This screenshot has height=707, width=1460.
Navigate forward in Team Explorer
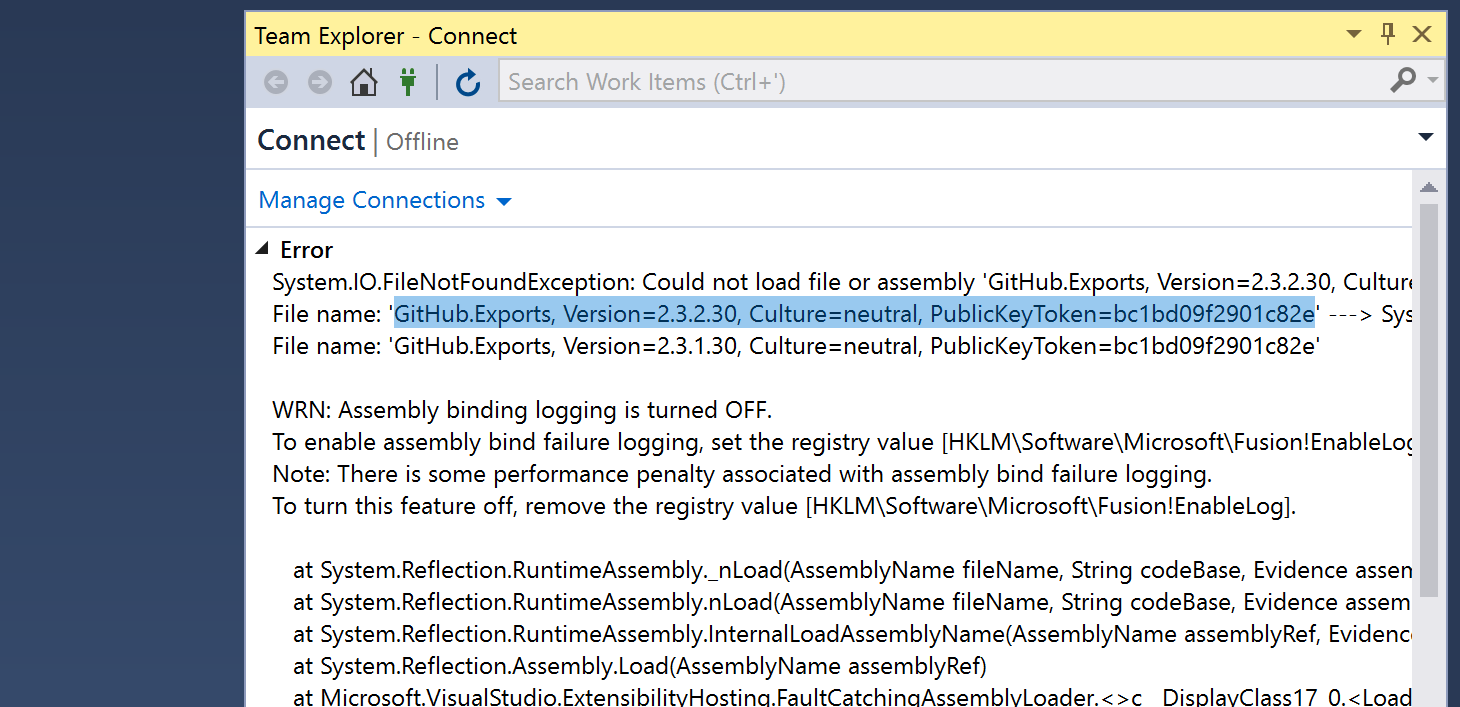click(x=319, y=81)
